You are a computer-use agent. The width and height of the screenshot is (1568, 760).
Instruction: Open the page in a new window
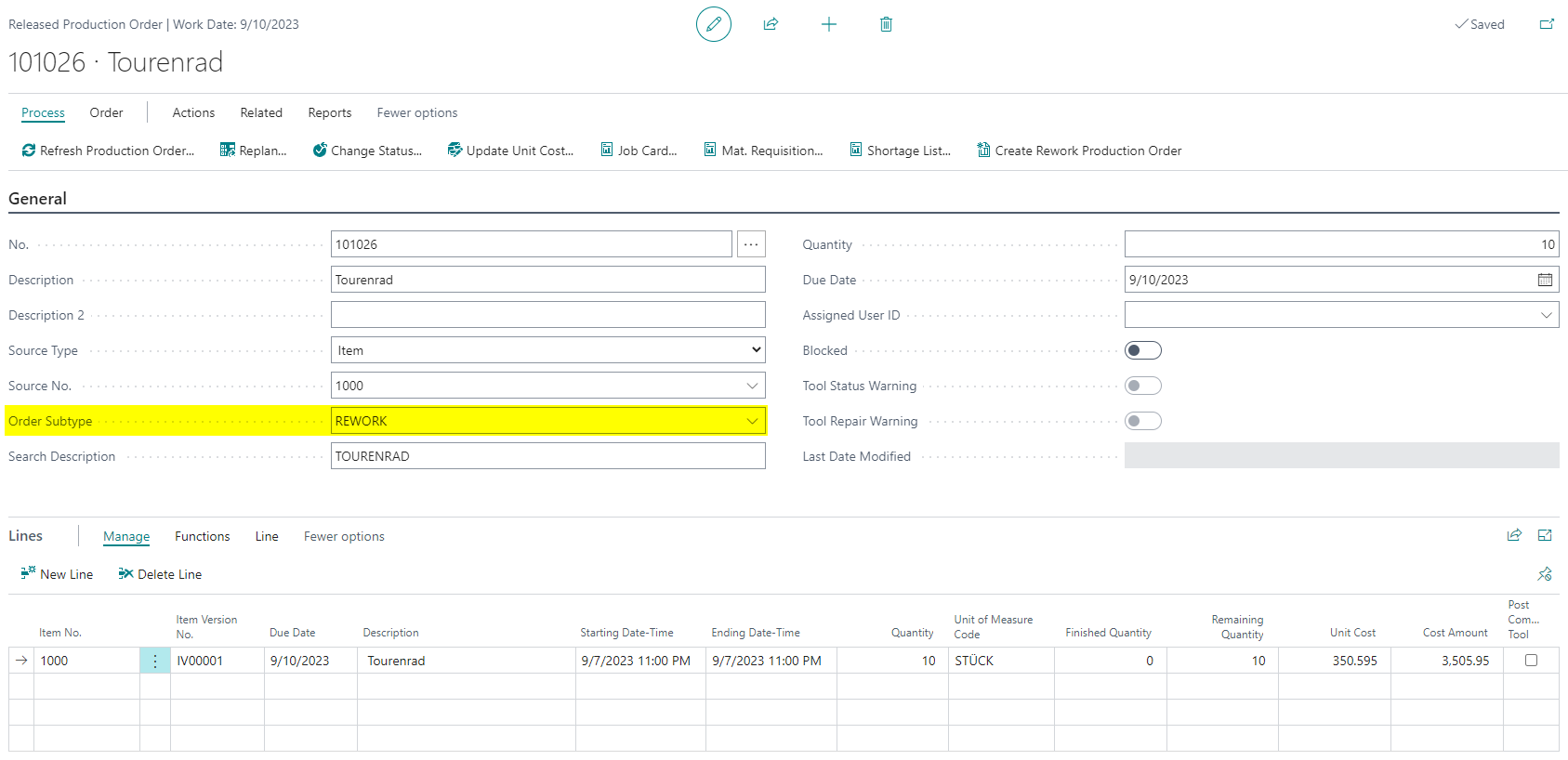tap(1547, 24)
